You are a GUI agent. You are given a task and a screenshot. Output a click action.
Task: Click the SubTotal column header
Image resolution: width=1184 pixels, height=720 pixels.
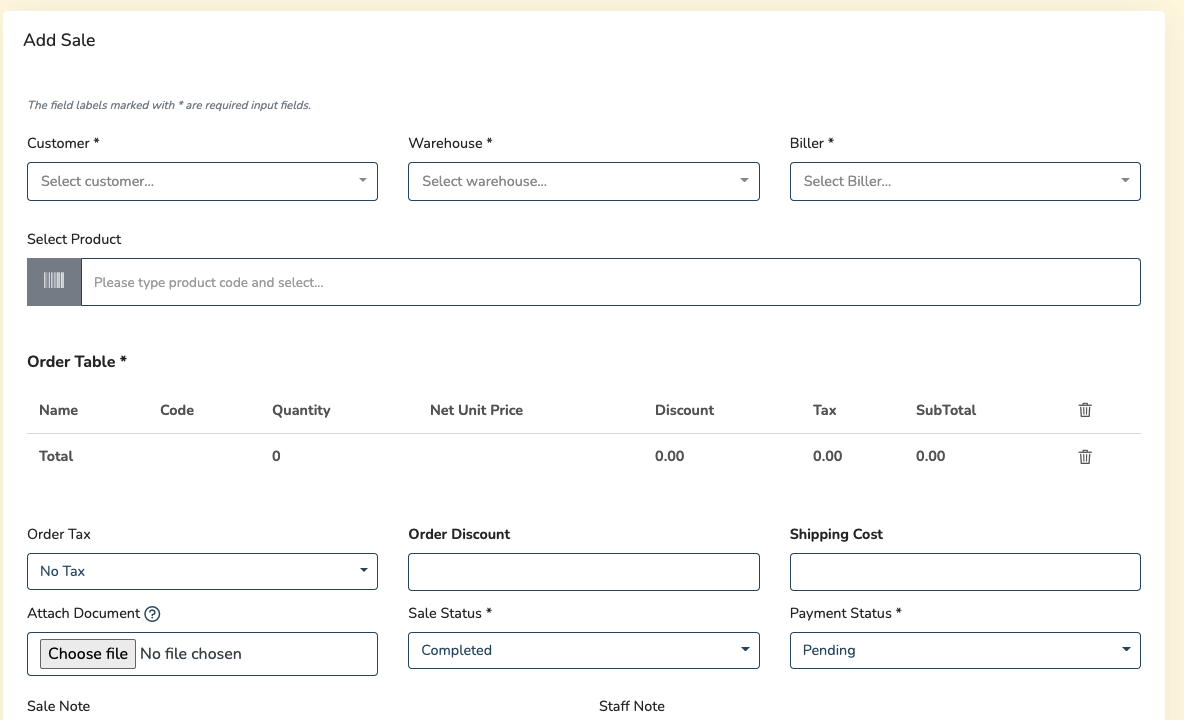pyautogui.click(x=945, y=410)
